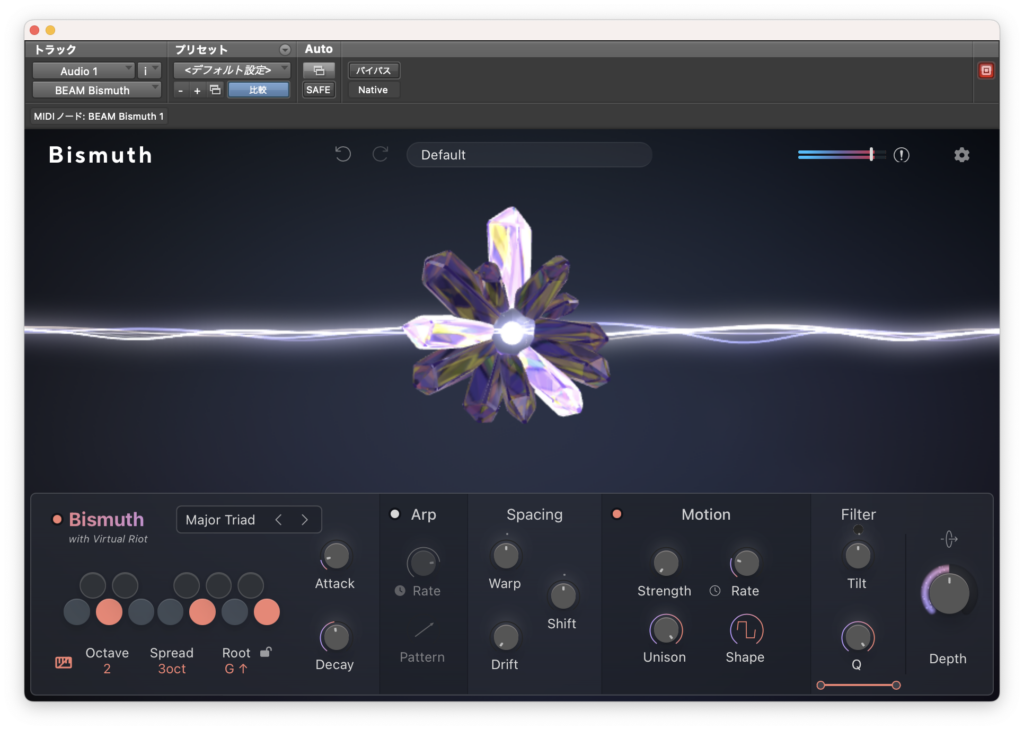
Task: Change the Spread value 3oct
Action: click(x=172, y=669)
